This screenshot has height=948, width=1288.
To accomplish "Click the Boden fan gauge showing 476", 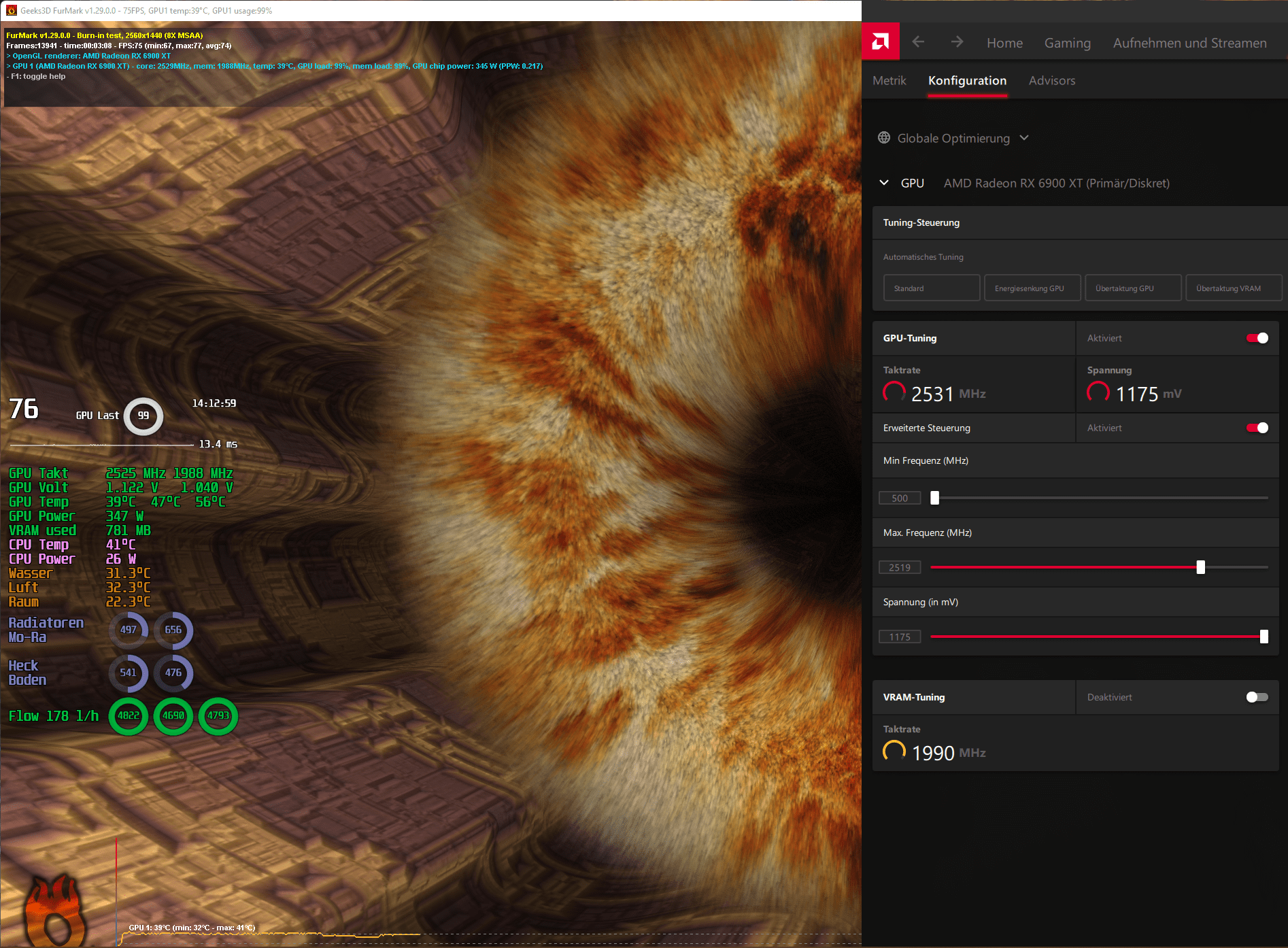I will tap(173, 673).
